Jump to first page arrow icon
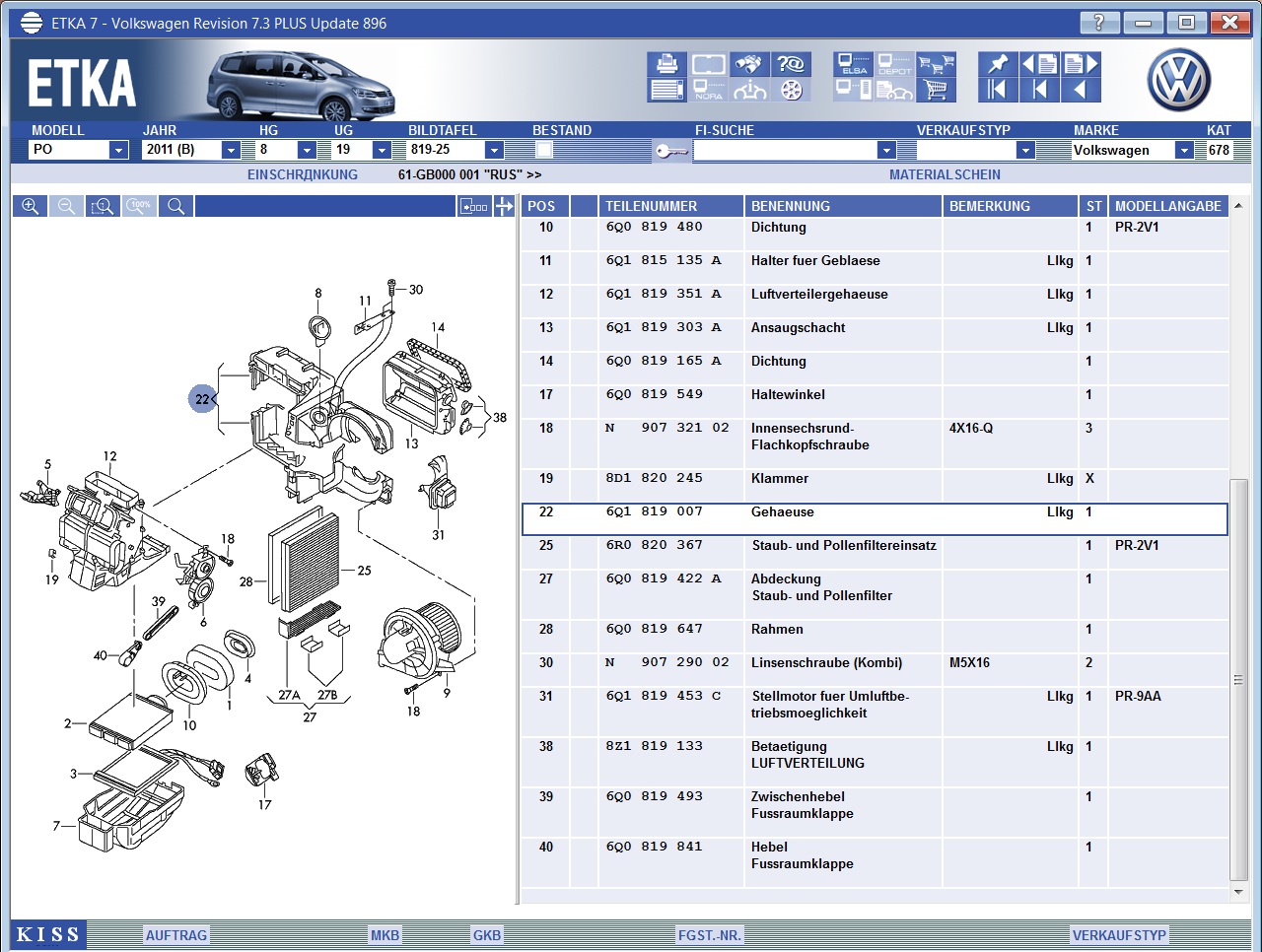Screen dimensions: 1262x952 (x=998, y=91)
